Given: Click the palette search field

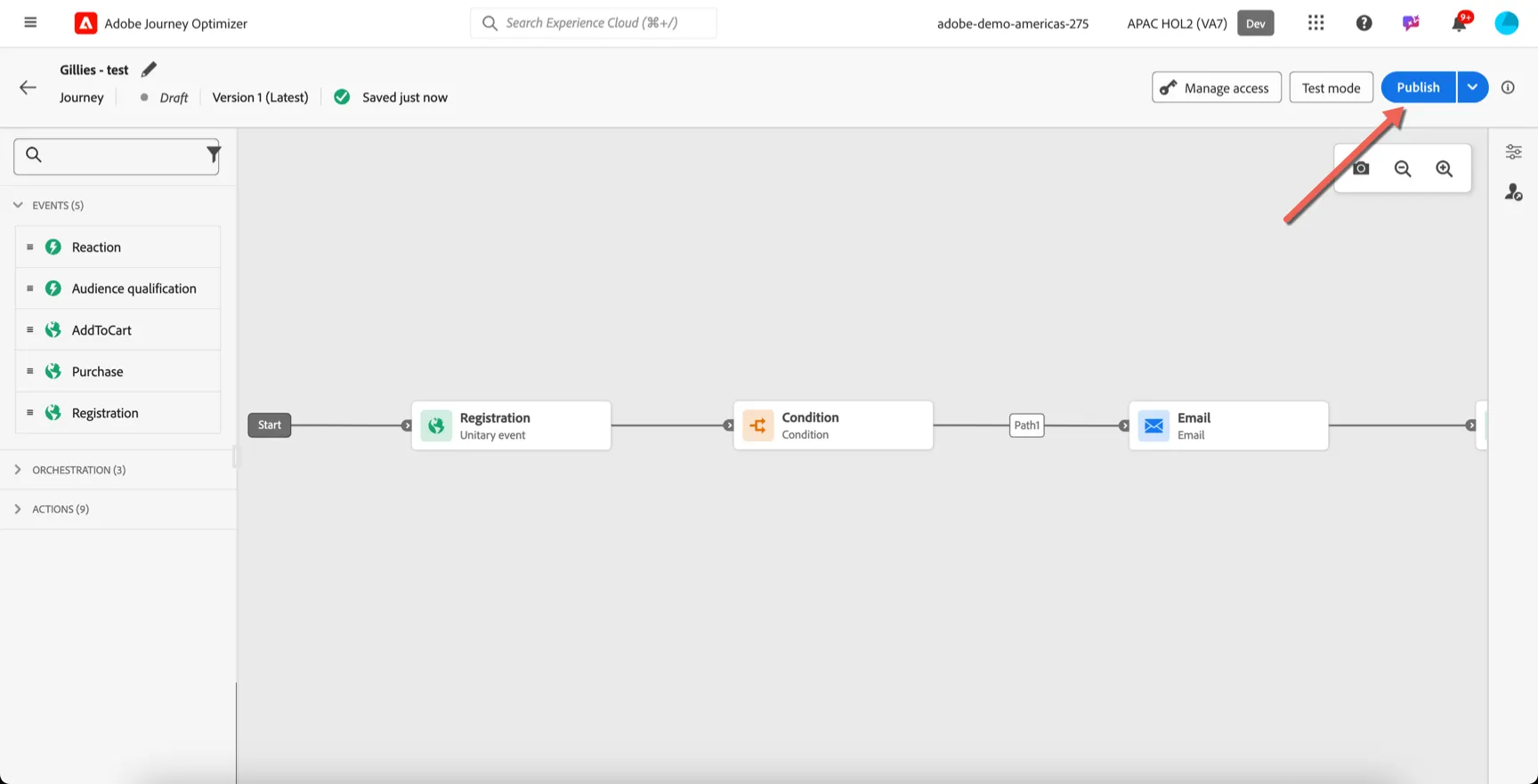Looking at the screenshot, I should (117, 156).
